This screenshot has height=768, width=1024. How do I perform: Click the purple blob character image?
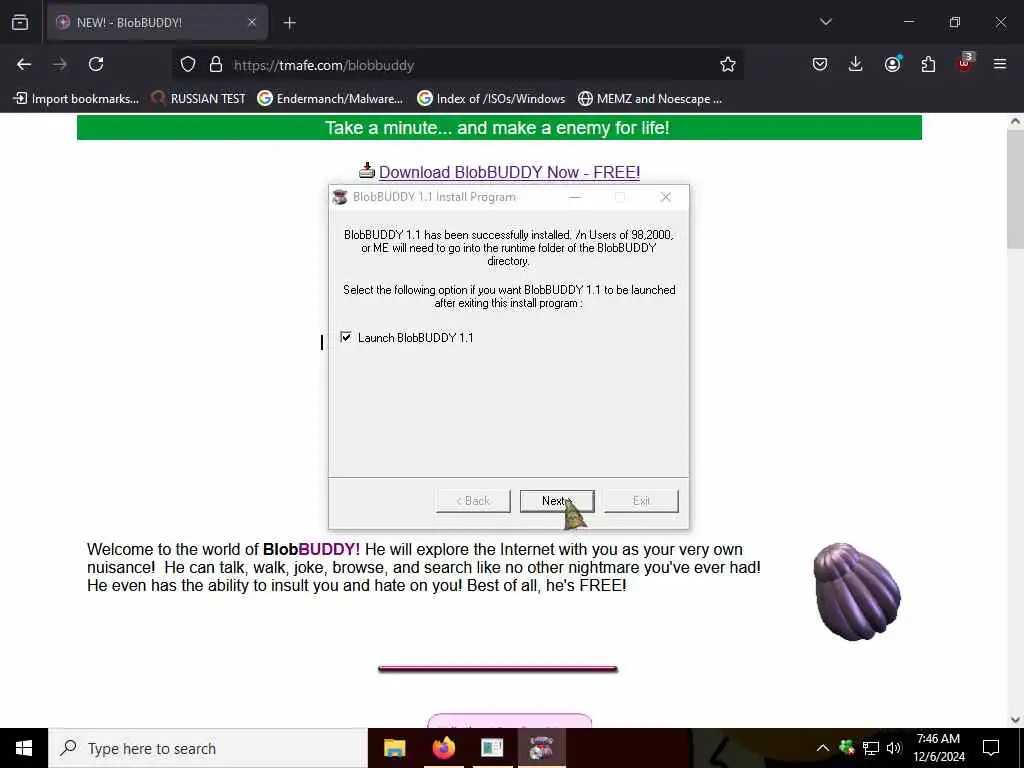pos(857,591)
